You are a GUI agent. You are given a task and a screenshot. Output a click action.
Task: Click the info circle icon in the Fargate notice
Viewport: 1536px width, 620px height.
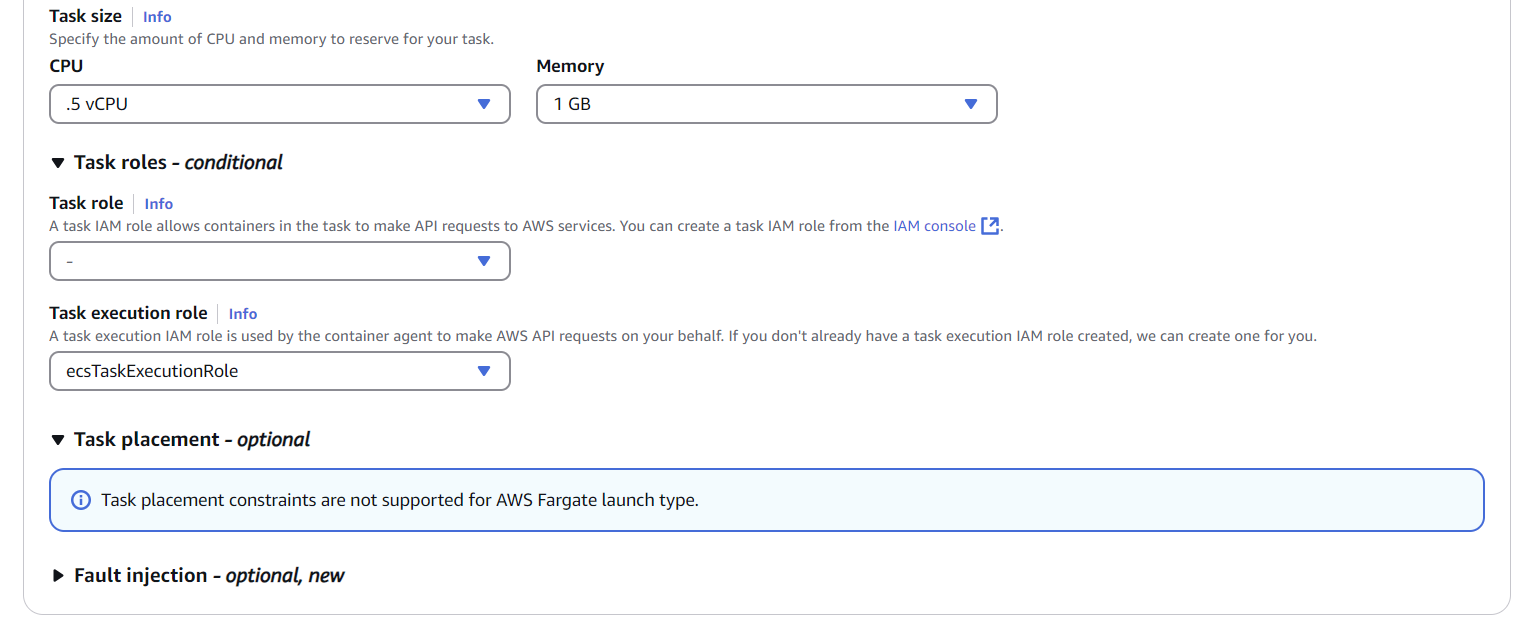81,500
